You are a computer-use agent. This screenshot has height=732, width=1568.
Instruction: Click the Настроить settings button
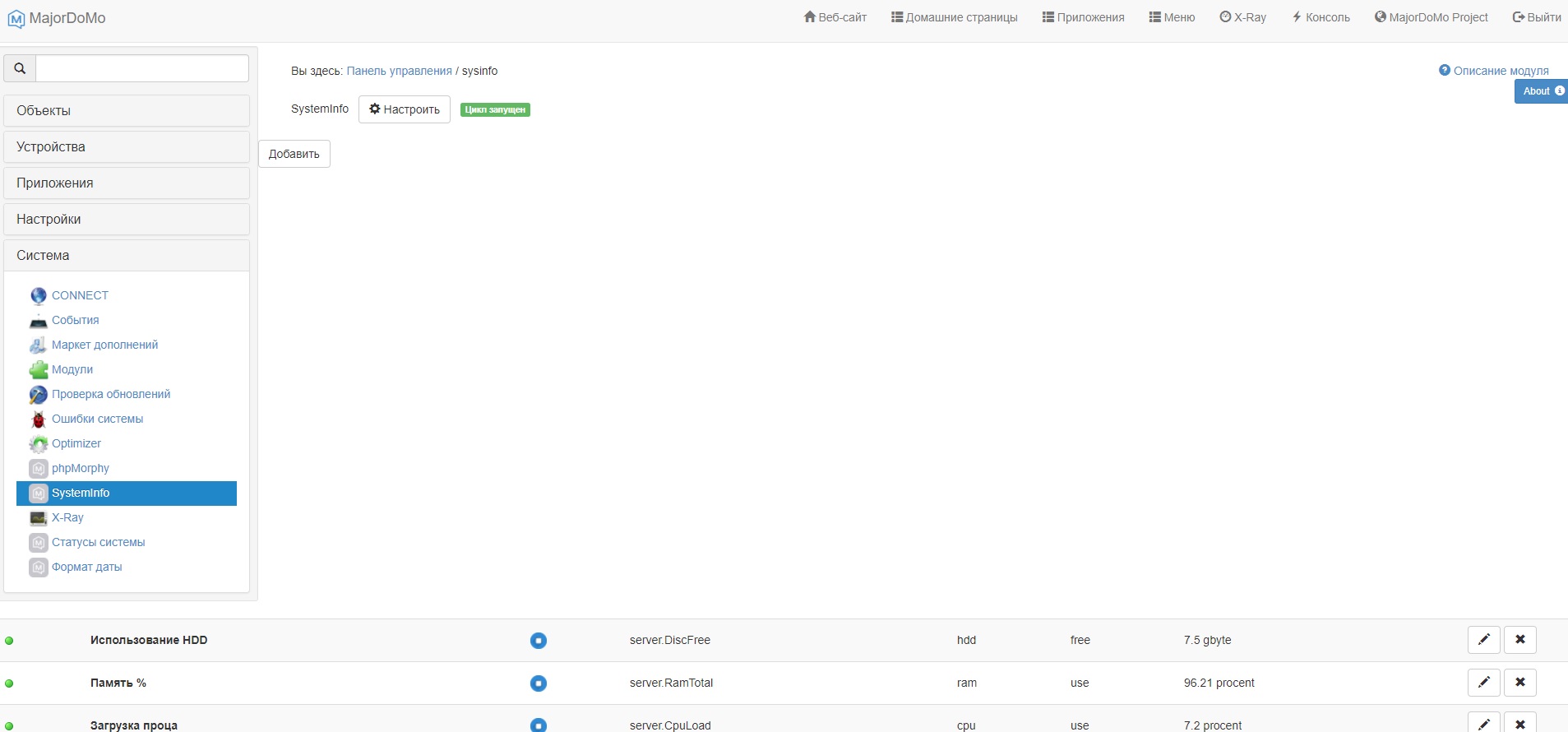(x=404, y=109)
